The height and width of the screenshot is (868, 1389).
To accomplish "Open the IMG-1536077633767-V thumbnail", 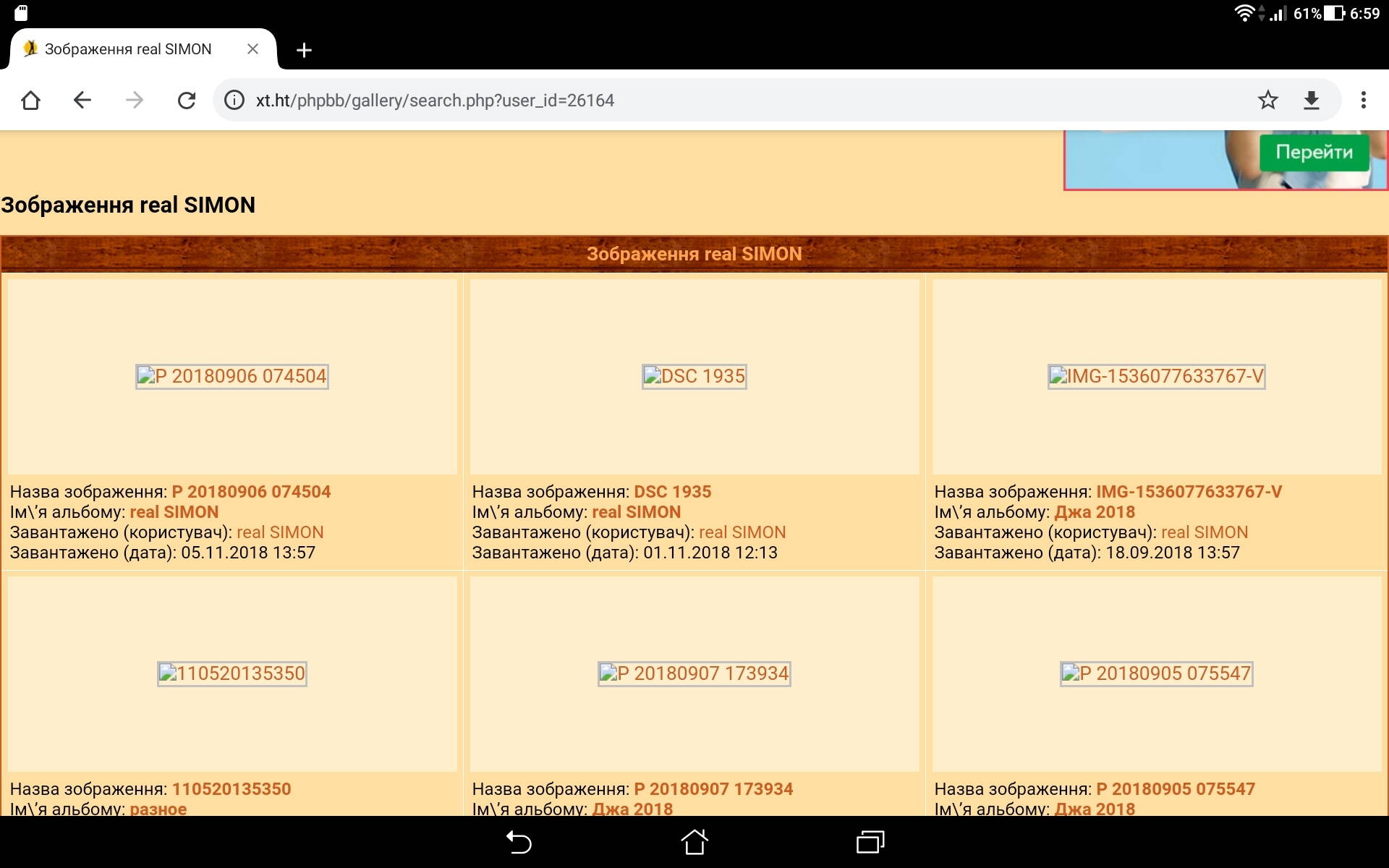I will click(x=1156, y=376).
